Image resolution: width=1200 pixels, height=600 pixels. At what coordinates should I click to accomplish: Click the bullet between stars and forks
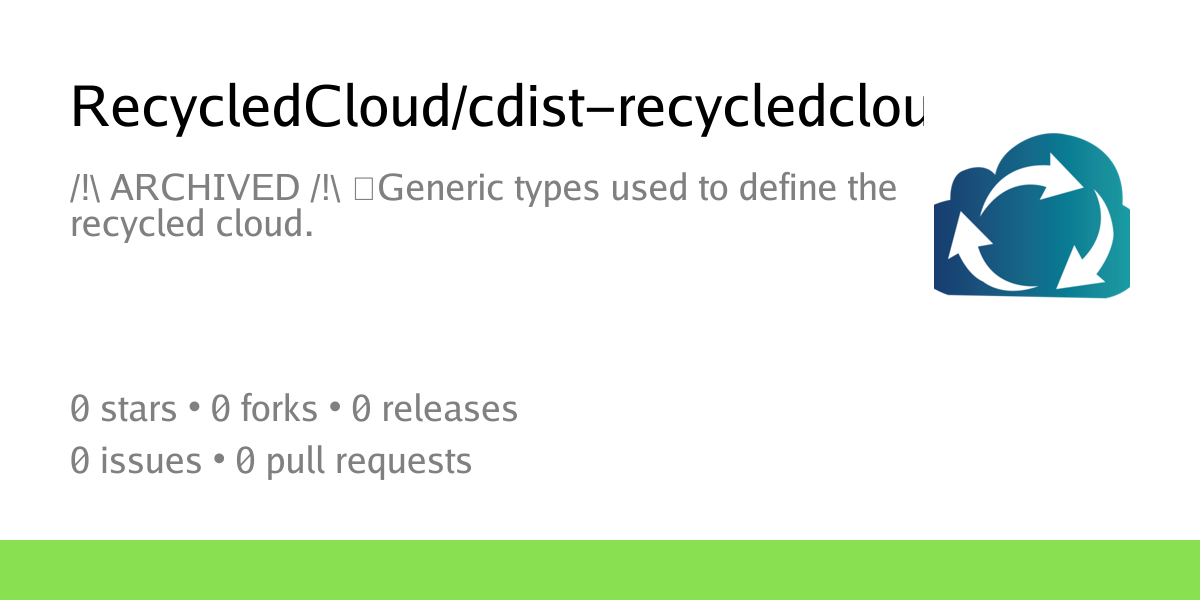[194, 409]
